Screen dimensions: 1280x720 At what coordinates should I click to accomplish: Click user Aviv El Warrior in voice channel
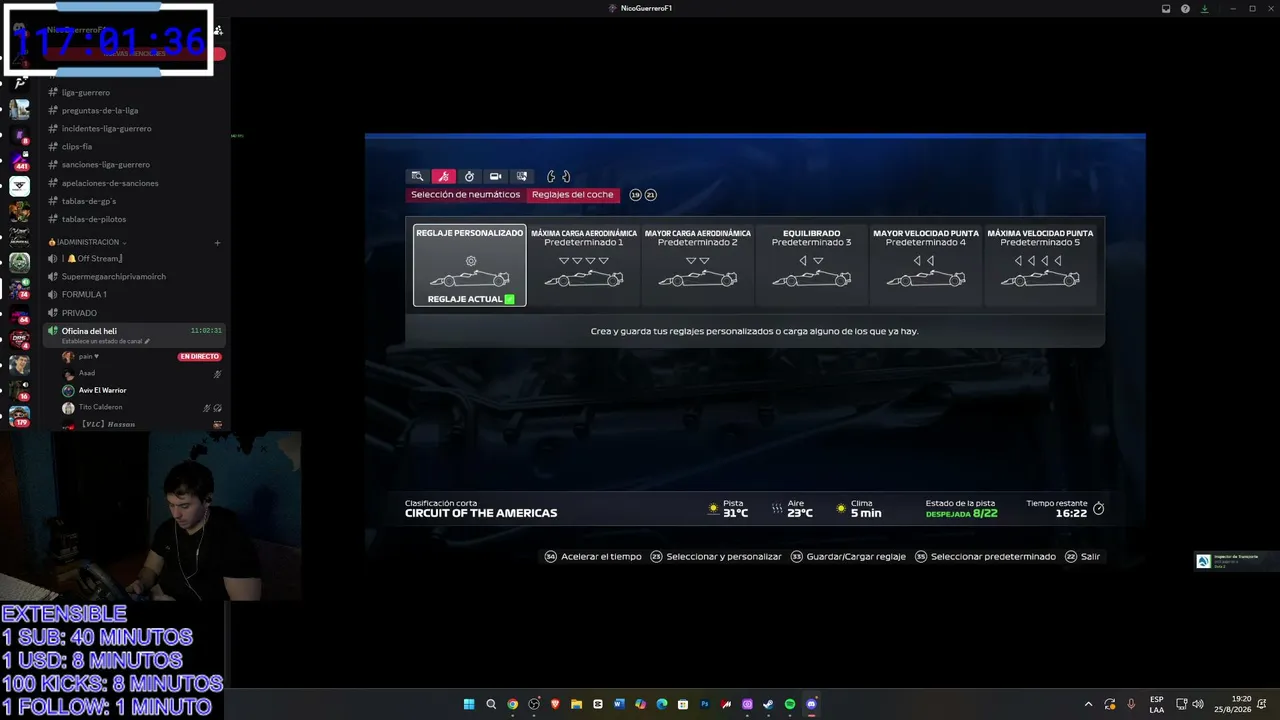(x=102, y=391)
